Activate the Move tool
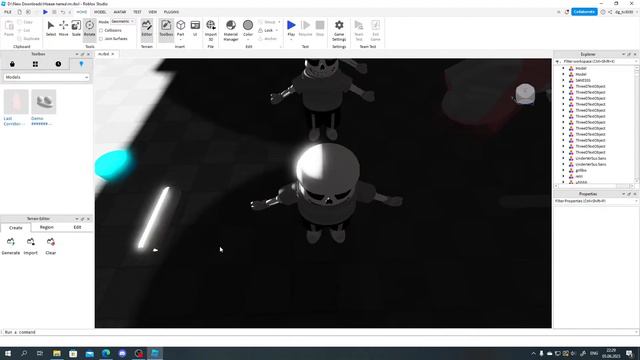The width and height of the screenshot is (640, 360). tap(64, 28)
